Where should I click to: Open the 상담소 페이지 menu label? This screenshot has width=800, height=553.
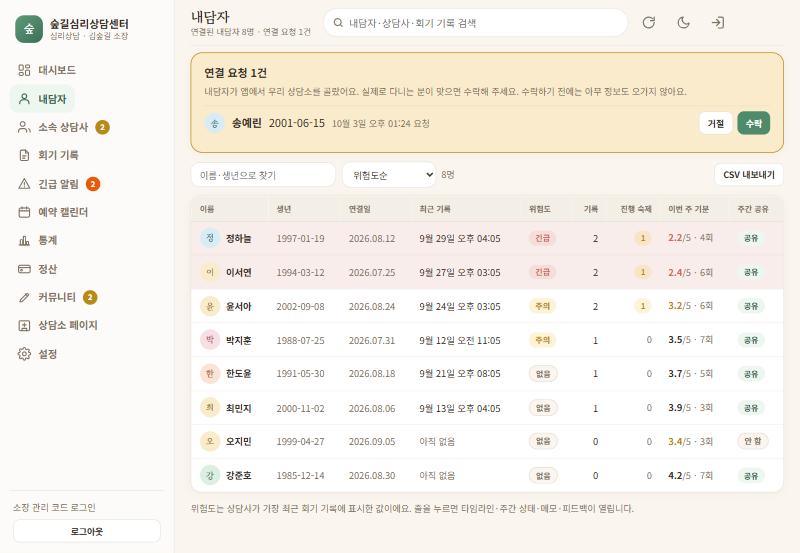tap(68, 325)
